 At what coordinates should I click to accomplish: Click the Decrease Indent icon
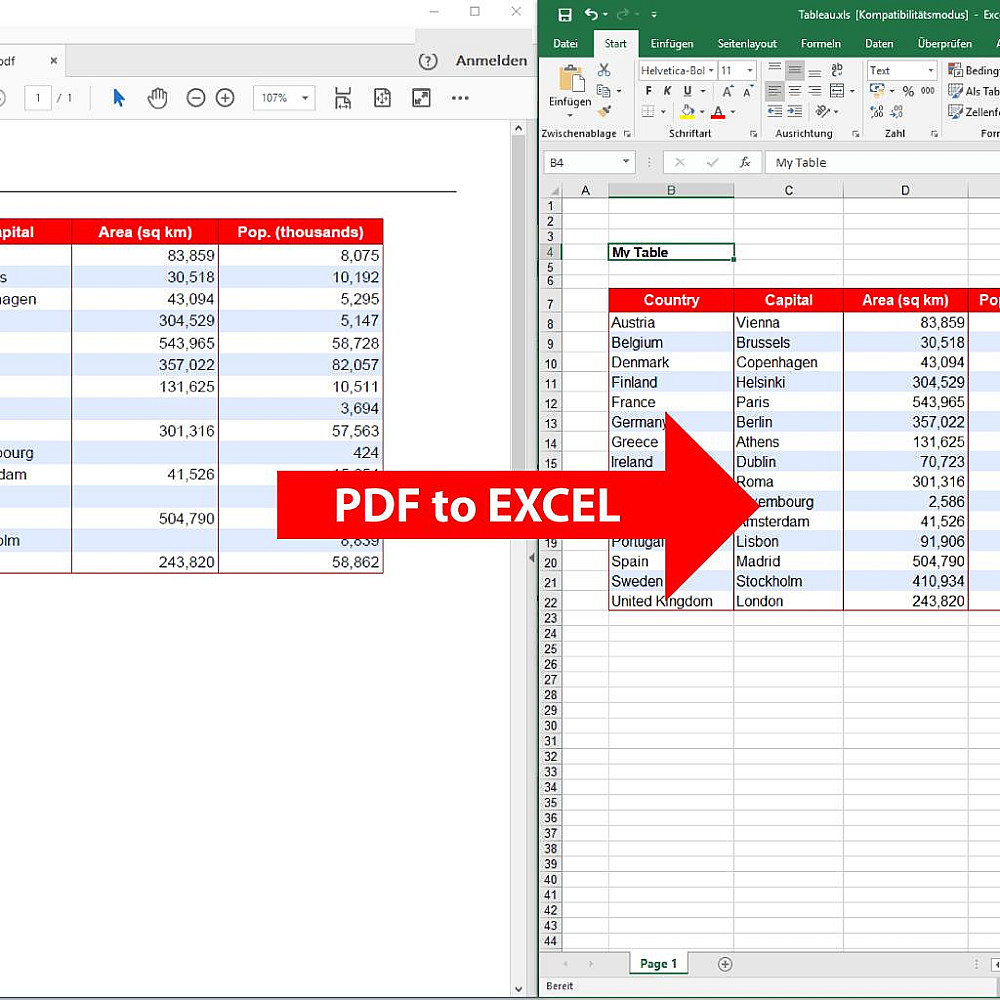[775, 112]
